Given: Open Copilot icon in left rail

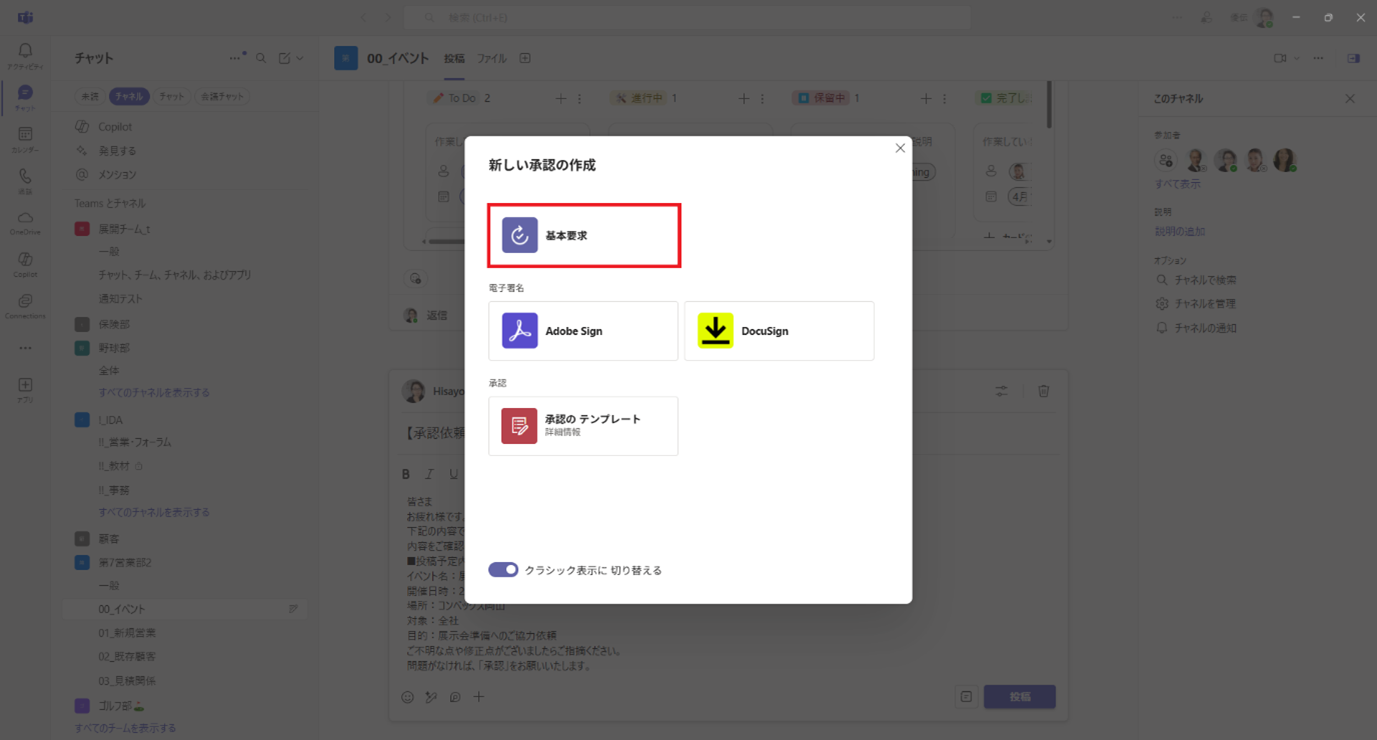Looking at the screenshot, I should [x=25, y=265].
